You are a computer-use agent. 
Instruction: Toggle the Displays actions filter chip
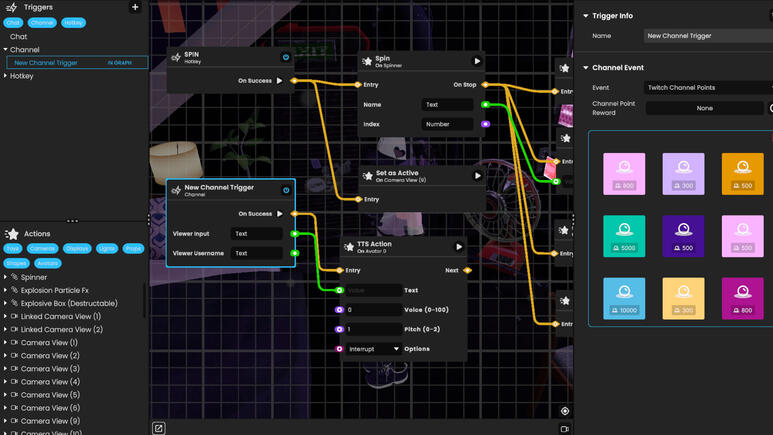(77, 249)
